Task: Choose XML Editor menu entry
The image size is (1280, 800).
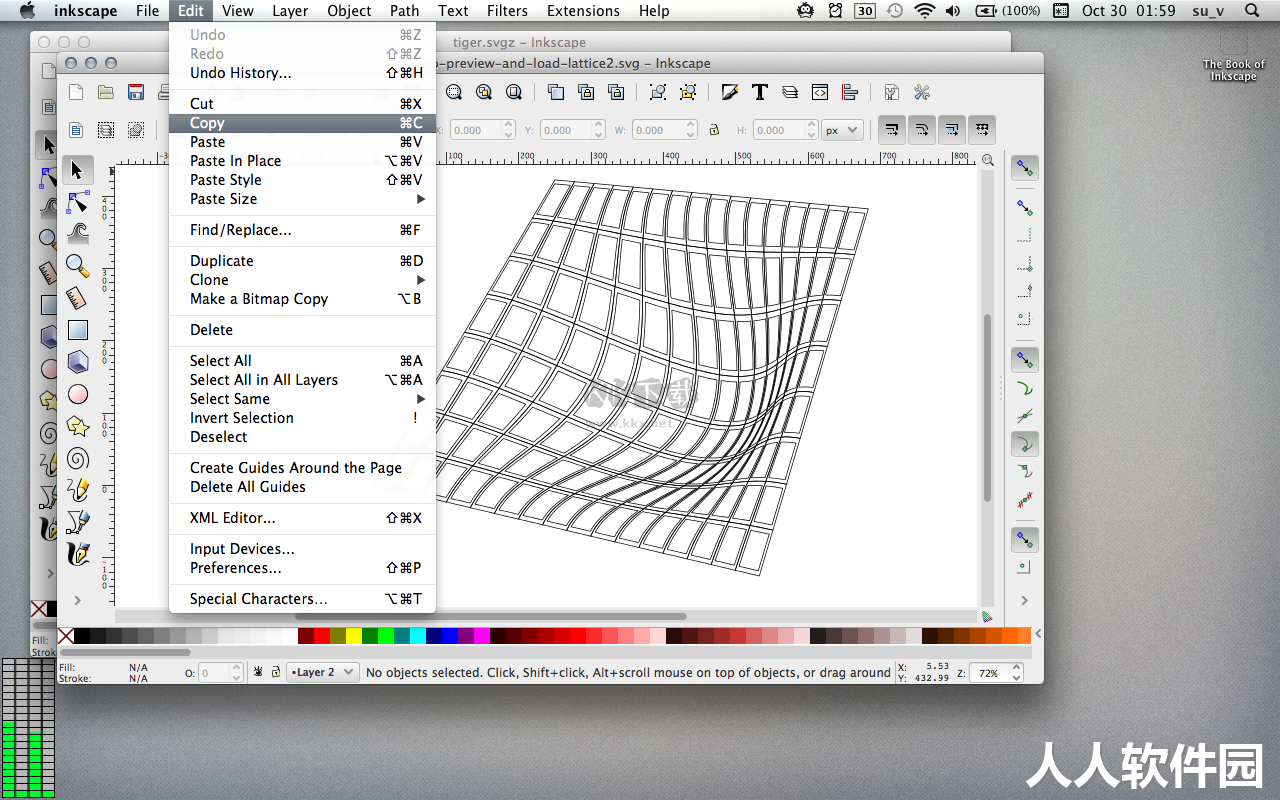Action: 302,518
